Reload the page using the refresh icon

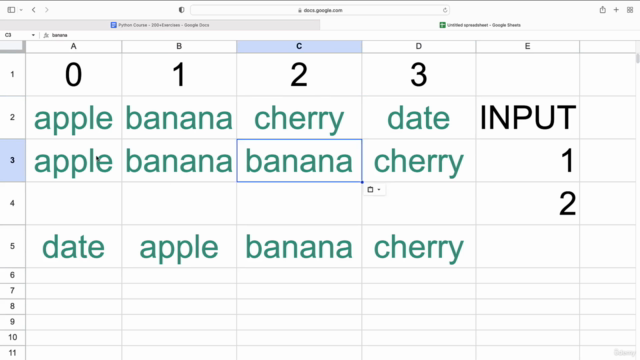(x=445, y=10)
